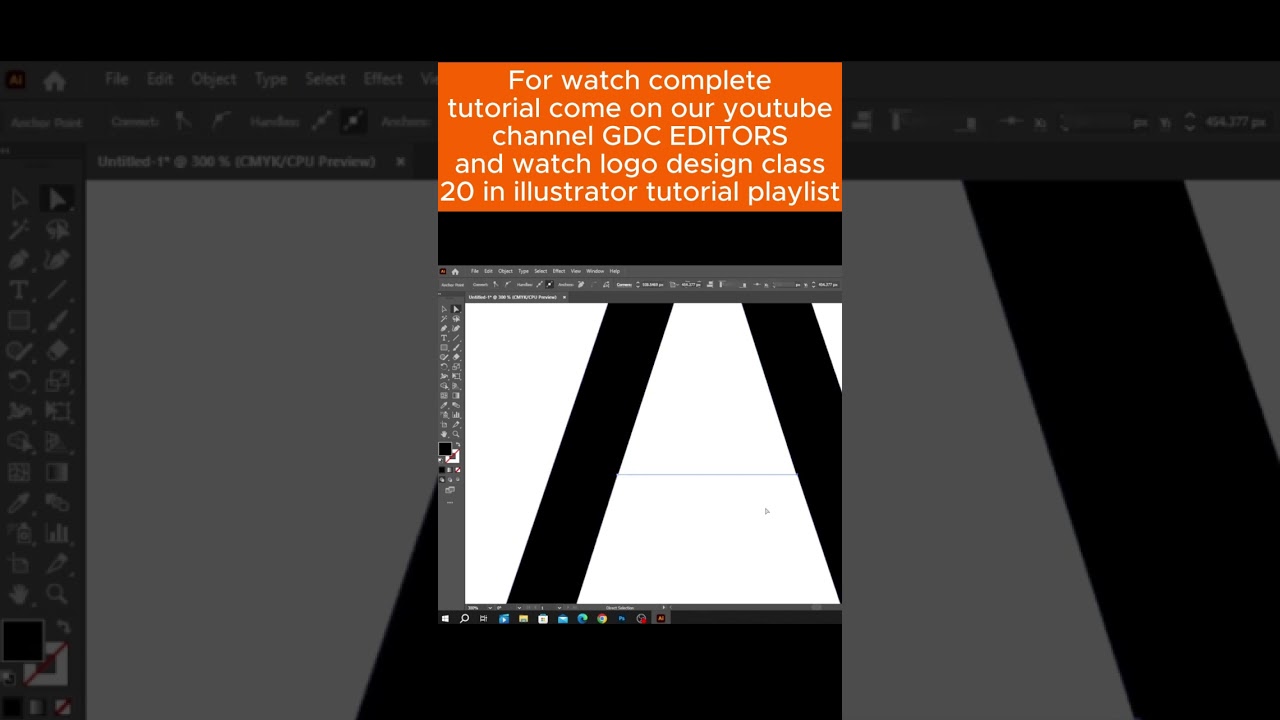The image size is (1280, 720).
Task: Select the Column Graph tool
Action: pos(456,415)
